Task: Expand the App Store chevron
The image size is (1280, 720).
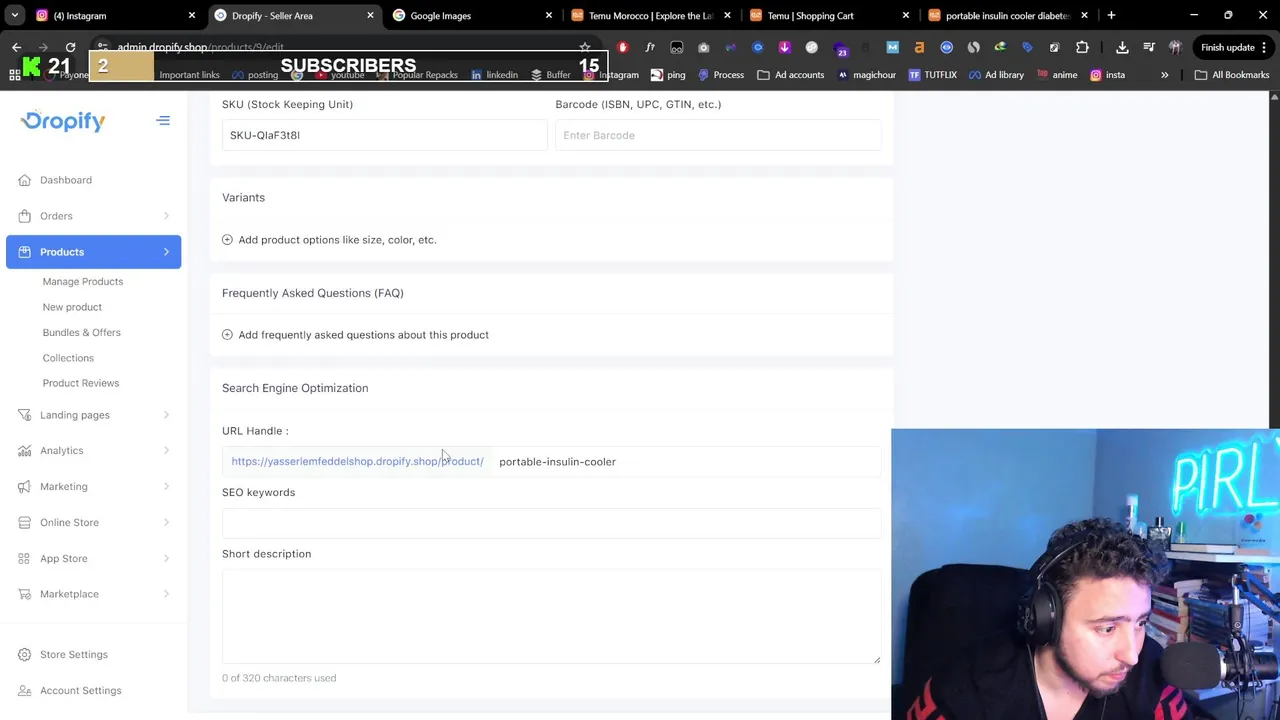Action: pos(166,559)
